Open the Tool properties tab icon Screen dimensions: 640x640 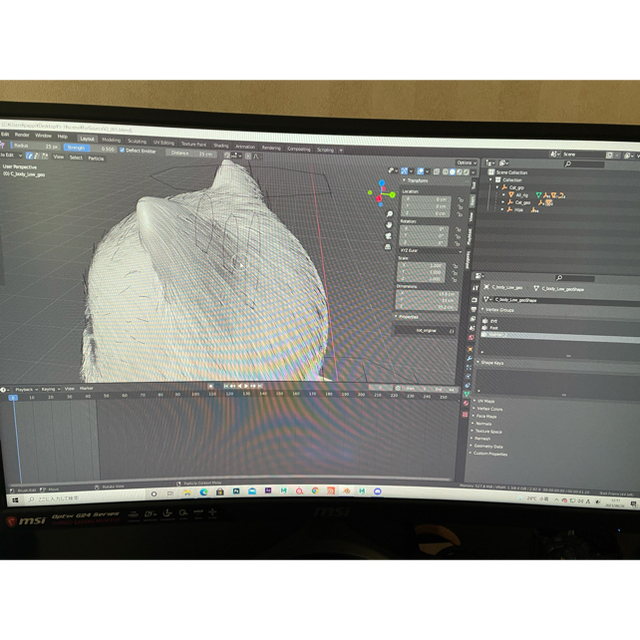476,288
